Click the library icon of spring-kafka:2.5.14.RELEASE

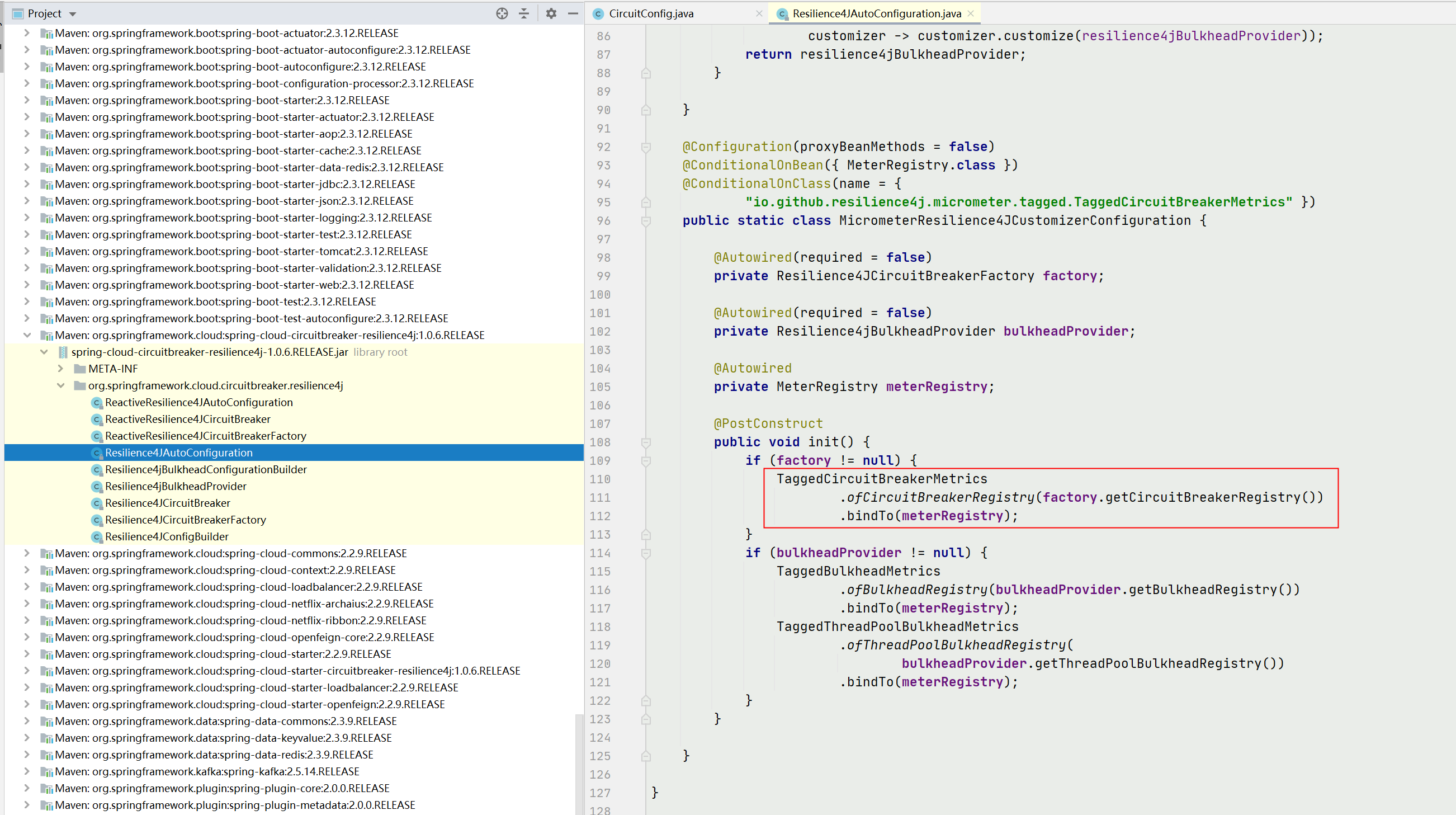tap(46, 771)
